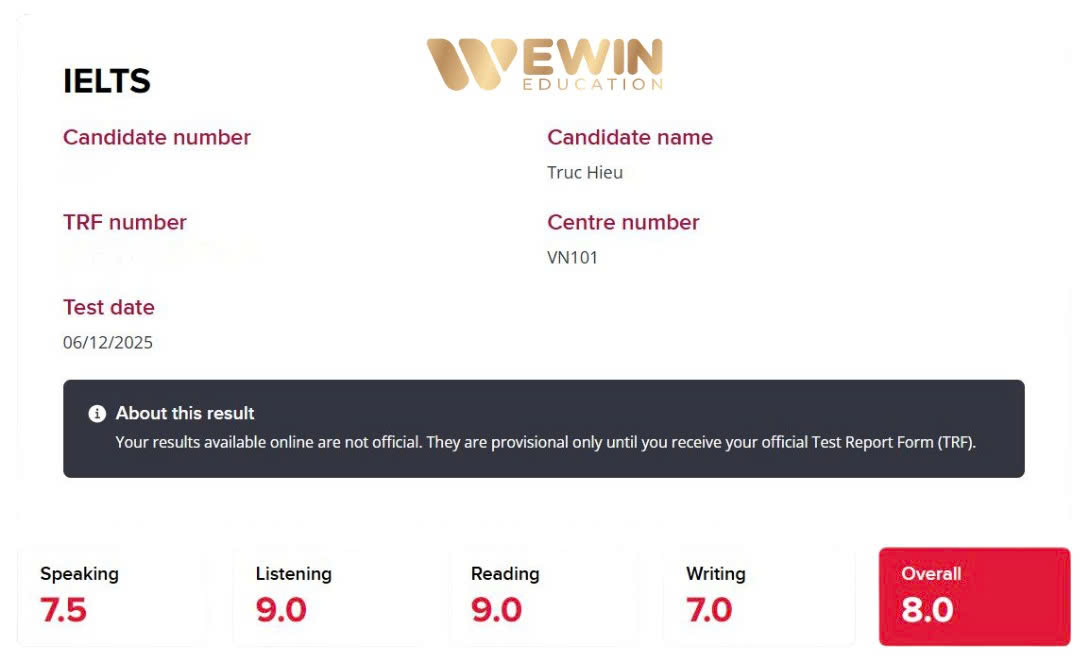The width and height of the screenshot is (1089, 663).
Task: Open the Writing 7.0 score card
Action: pos(758,596)
